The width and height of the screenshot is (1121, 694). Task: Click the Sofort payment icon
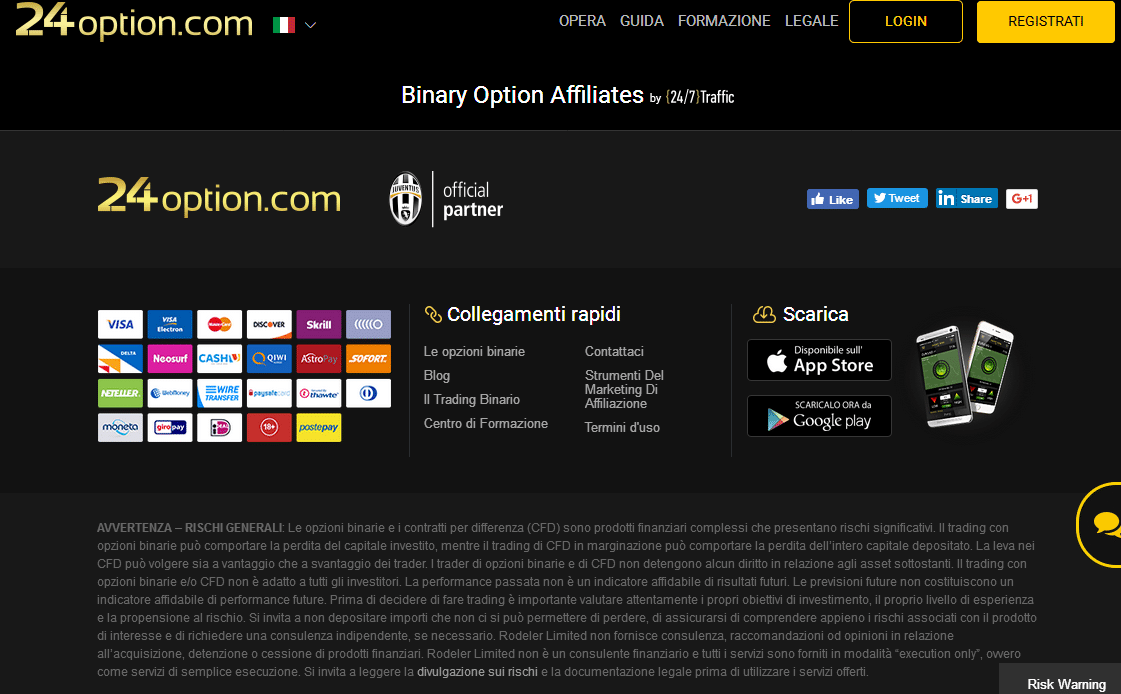pos(369,359)
